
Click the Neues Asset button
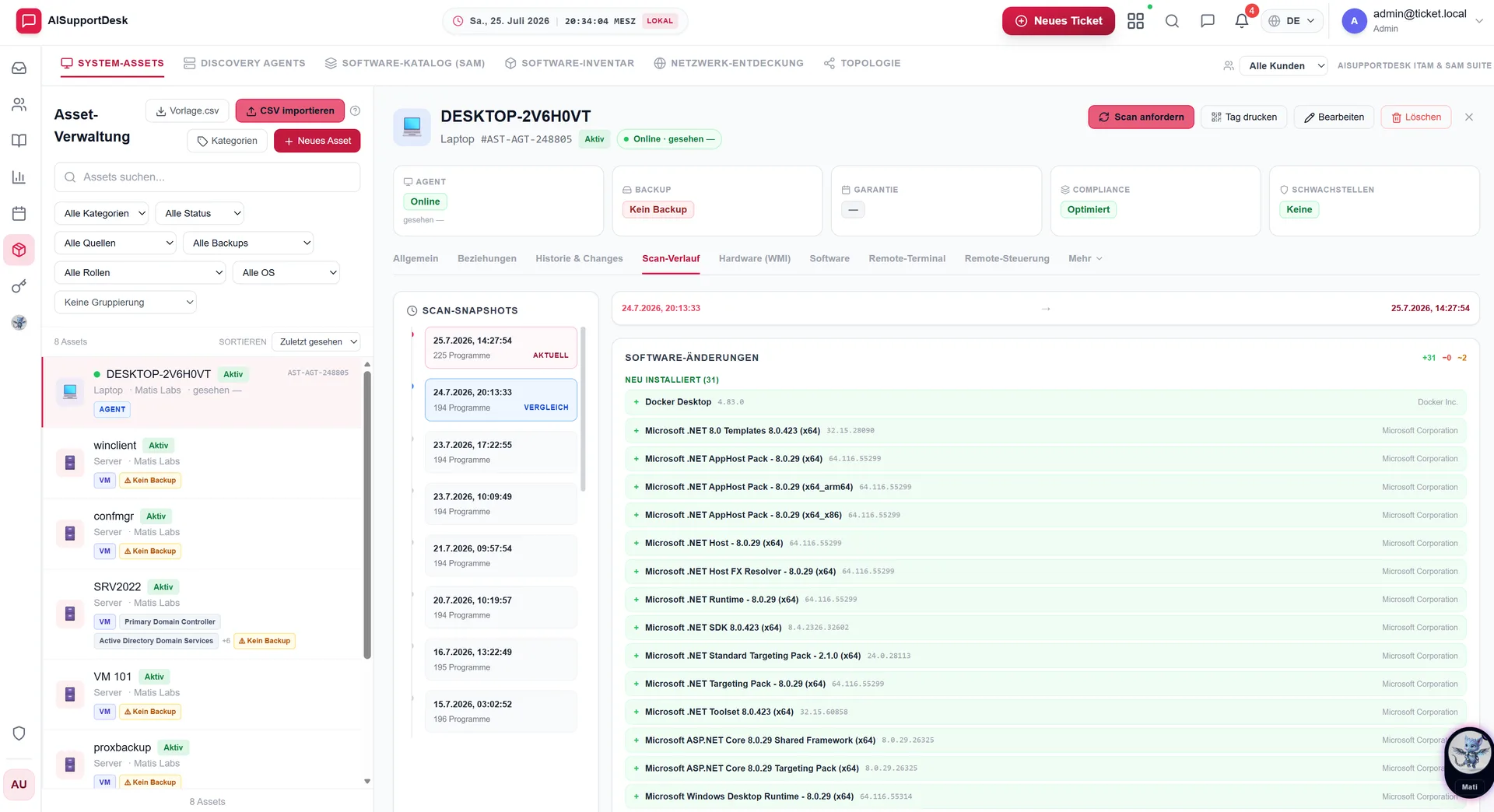click(x=317, y=141)
